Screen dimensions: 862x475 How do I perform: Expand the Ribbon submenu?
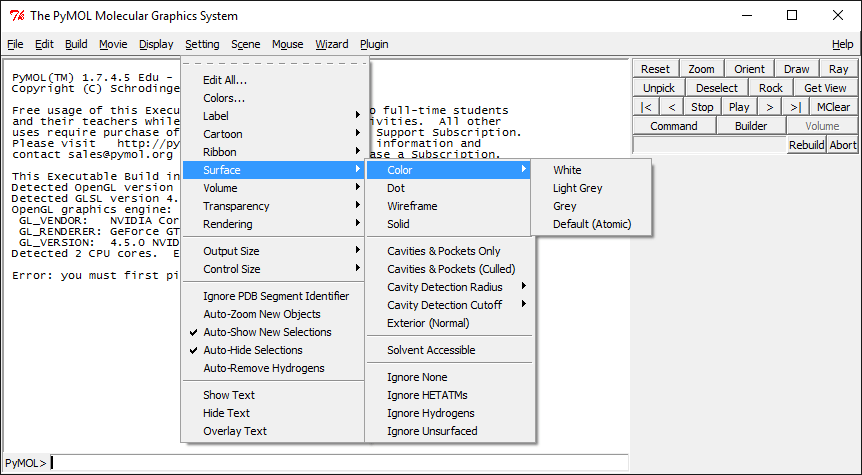point(273,152)
